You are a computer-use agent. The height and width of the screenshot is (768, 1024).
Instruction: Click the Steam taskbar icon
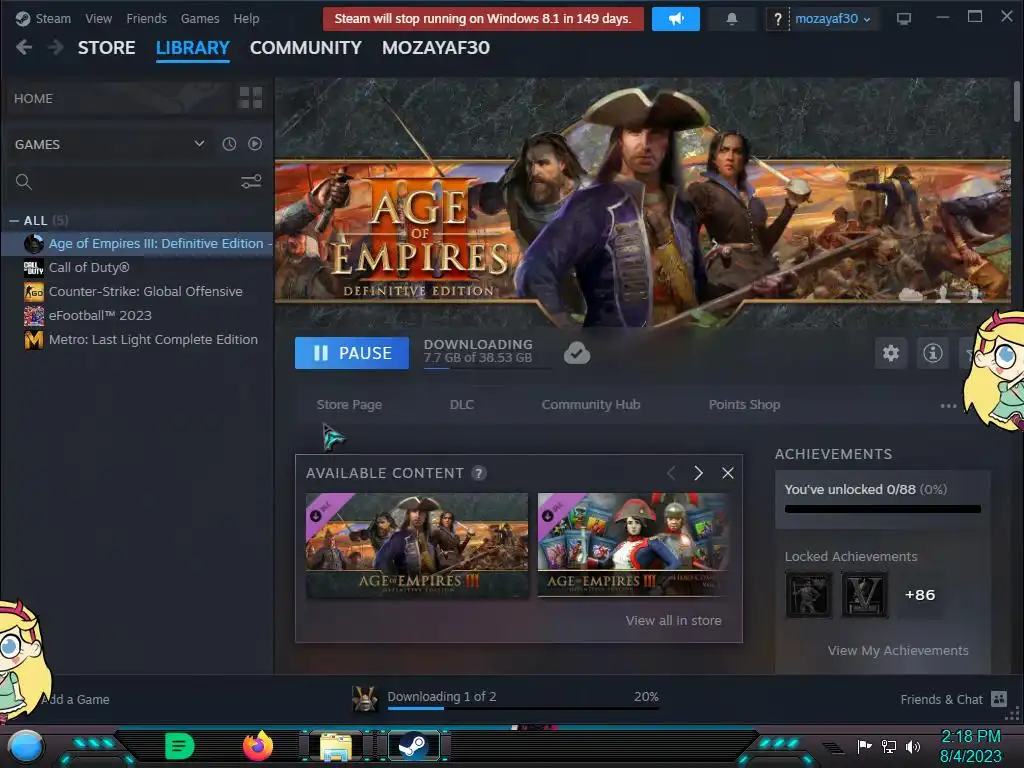point(413,746)
